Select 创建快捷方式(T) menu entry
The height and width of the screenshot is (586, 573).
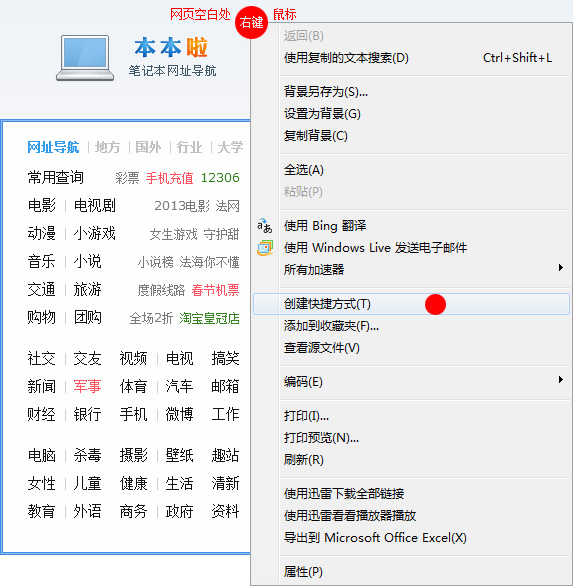click(411, 304)
